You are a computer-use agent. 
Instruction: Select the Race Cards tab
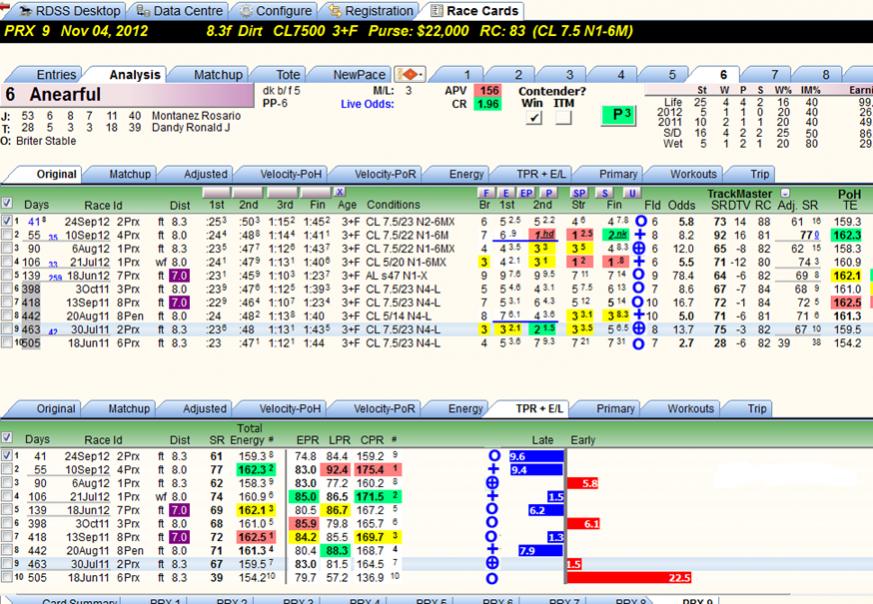tap(474, 11)
